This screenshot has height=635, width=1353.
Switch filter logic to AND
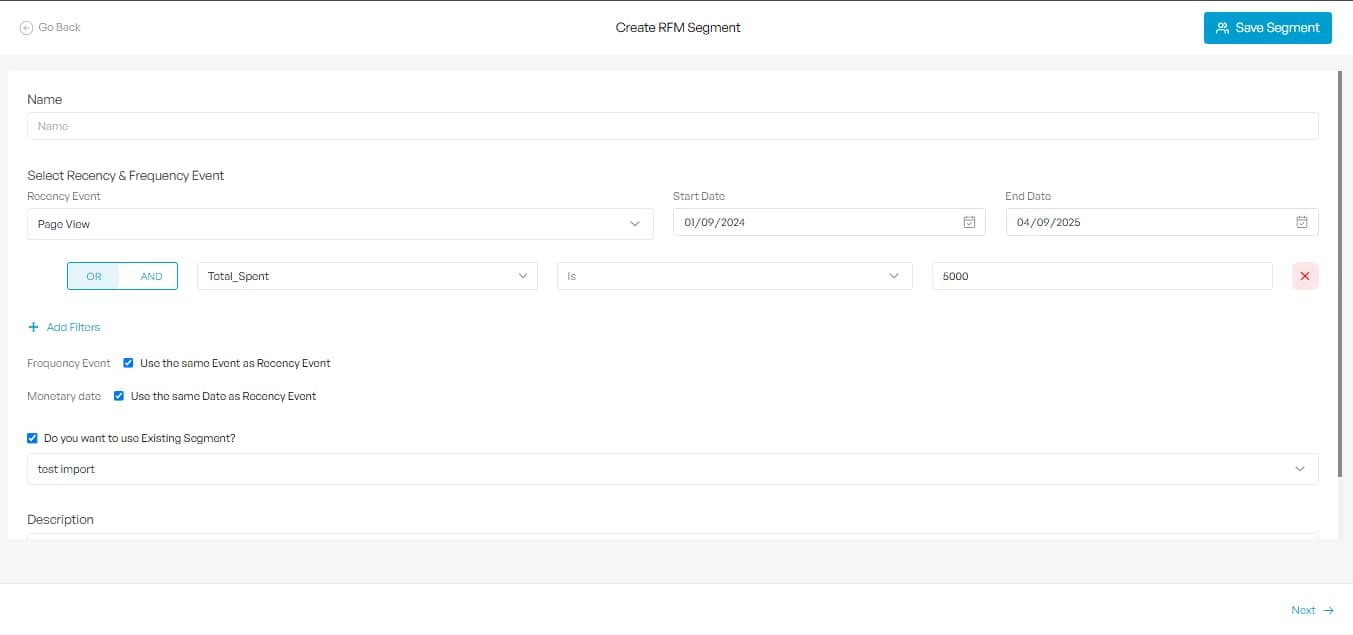[x=150, y=276]
